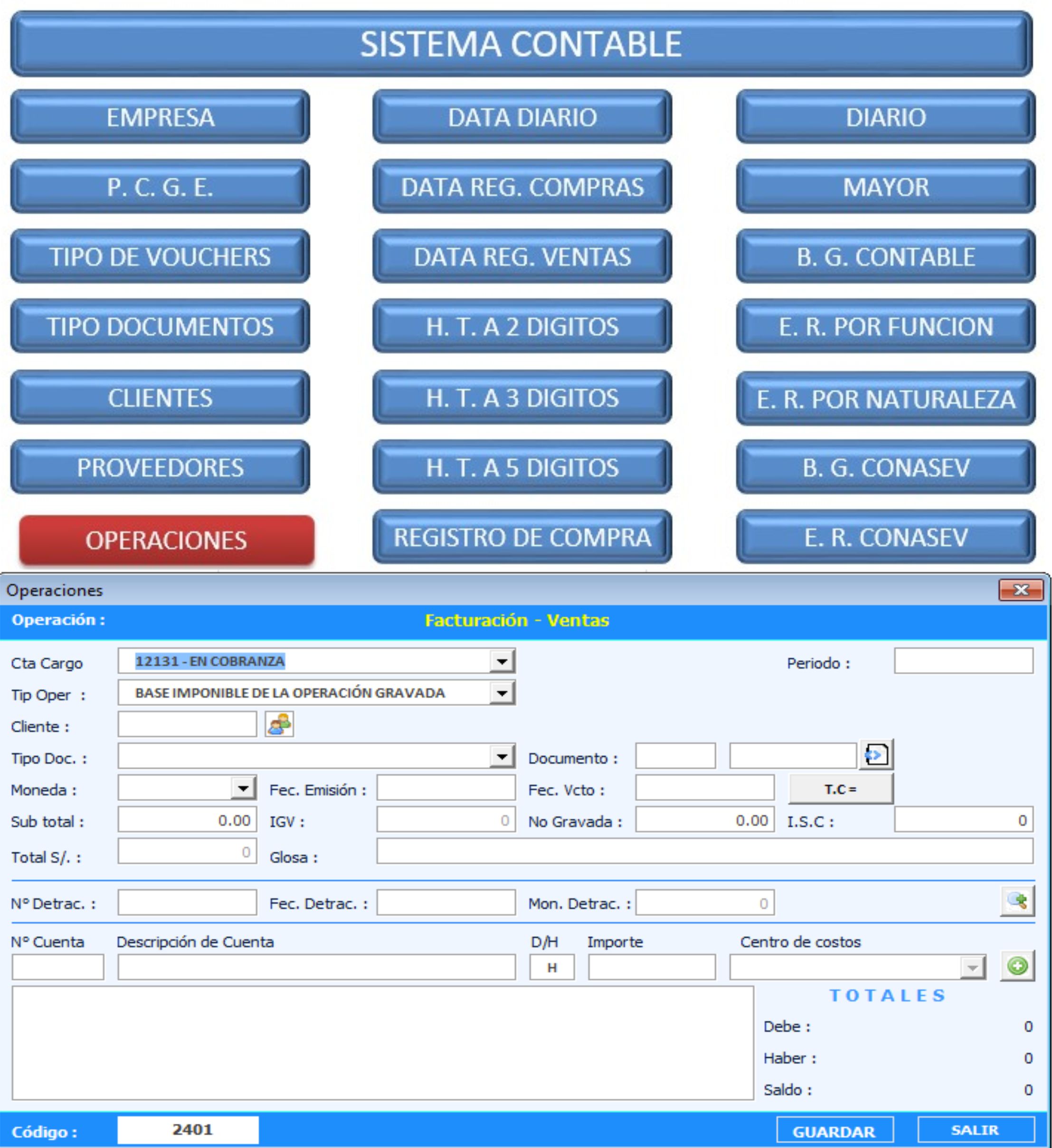
Task: Open the red OPERACIONES menu button
Action: click(x=166, y=540)
